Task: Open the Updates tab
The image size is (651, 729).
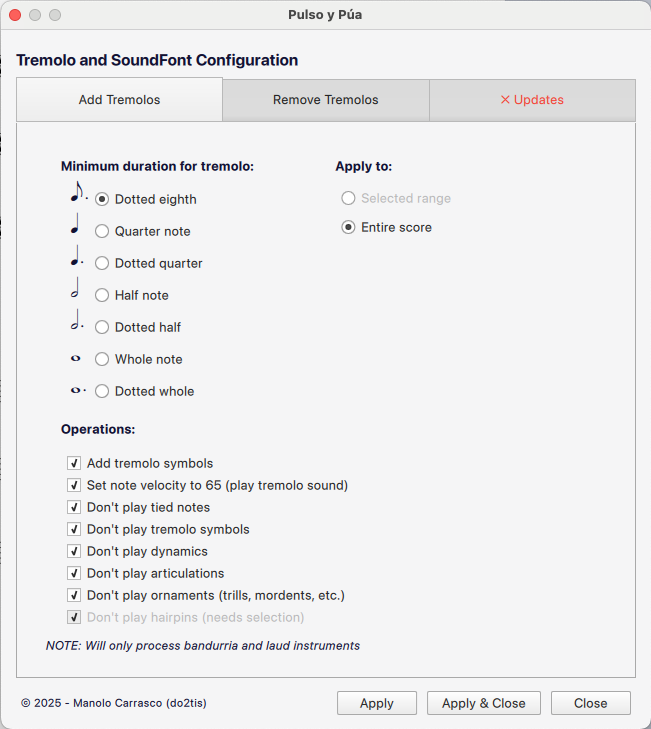Action: point(532,100)
